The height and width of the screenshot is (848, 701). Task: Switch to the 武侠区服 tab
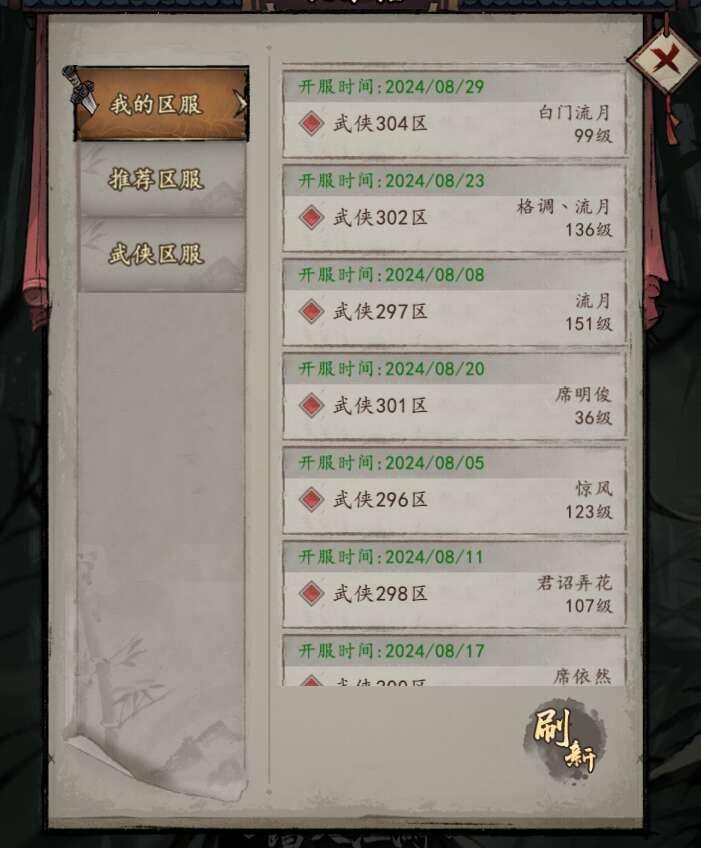point(162,254)
